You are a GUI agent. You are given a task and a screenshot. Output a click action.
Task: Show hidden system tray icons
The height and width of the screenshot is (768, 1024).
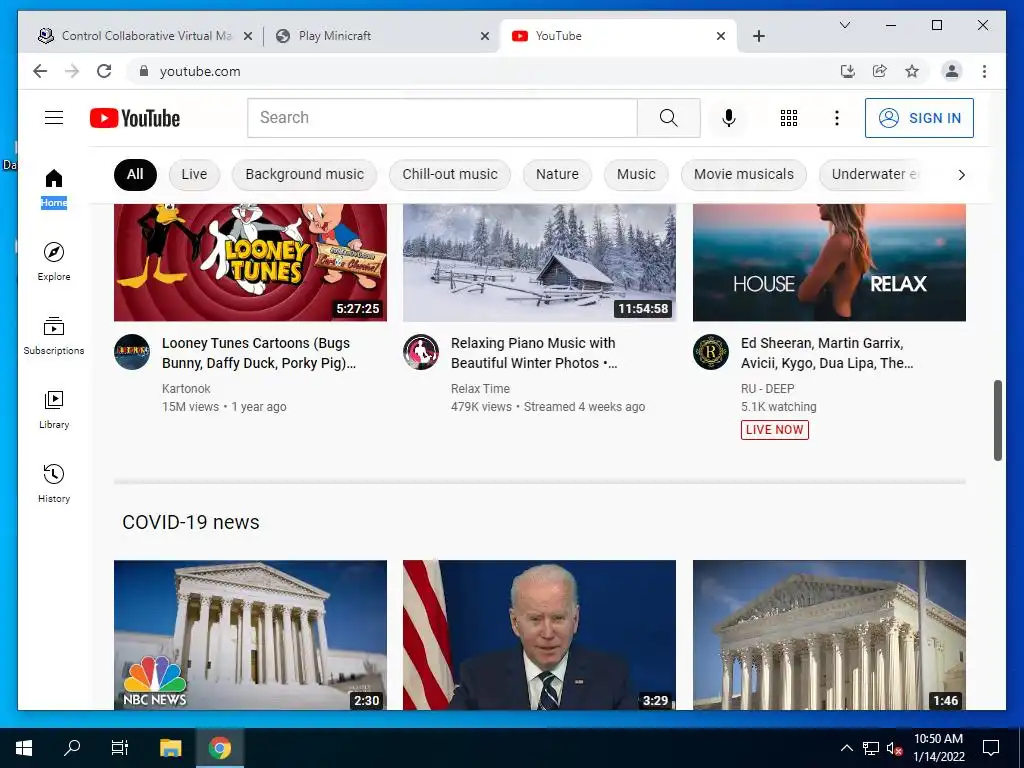point(846,748)
